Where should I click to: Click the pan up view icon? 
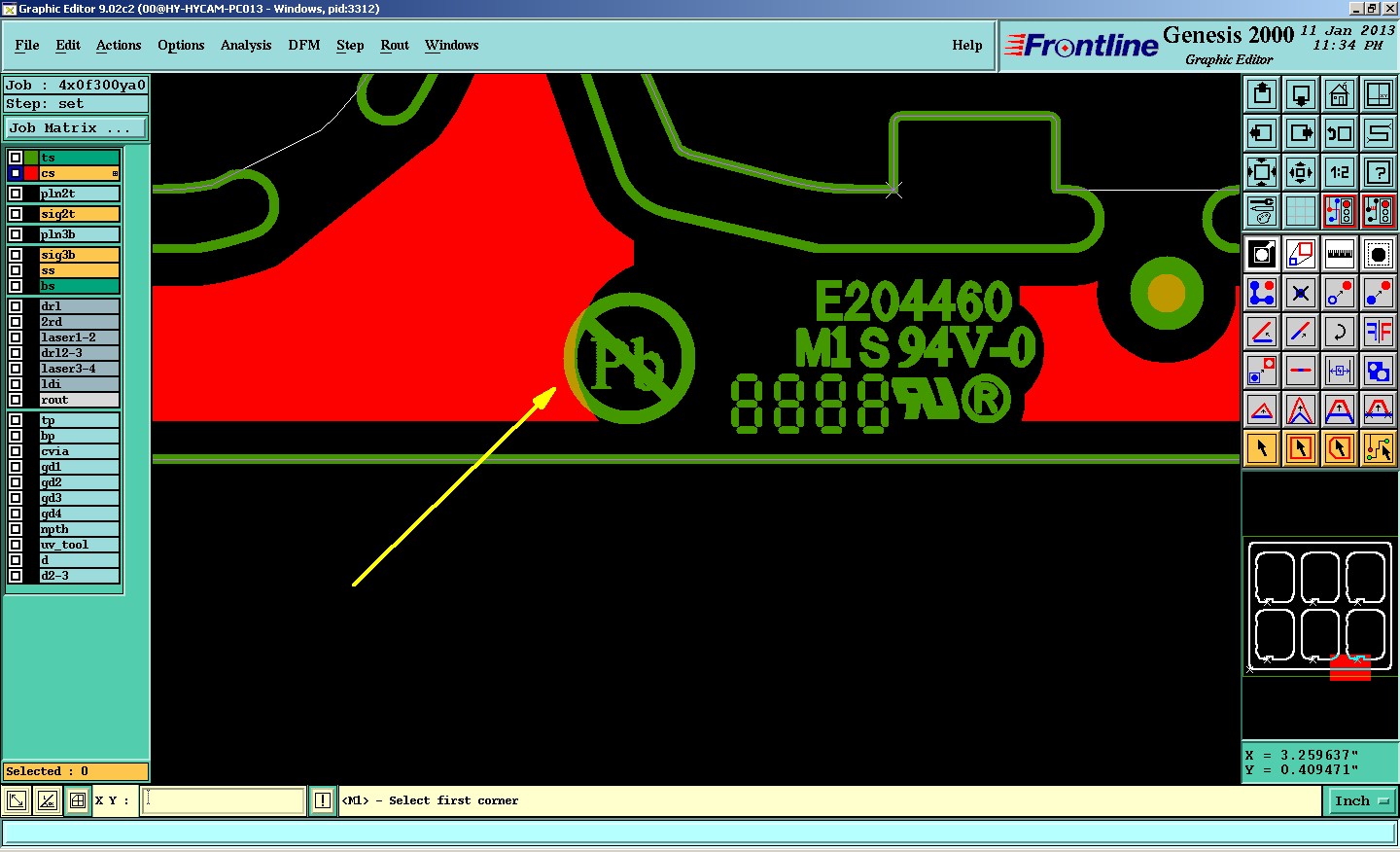(x=1262, y=94)
